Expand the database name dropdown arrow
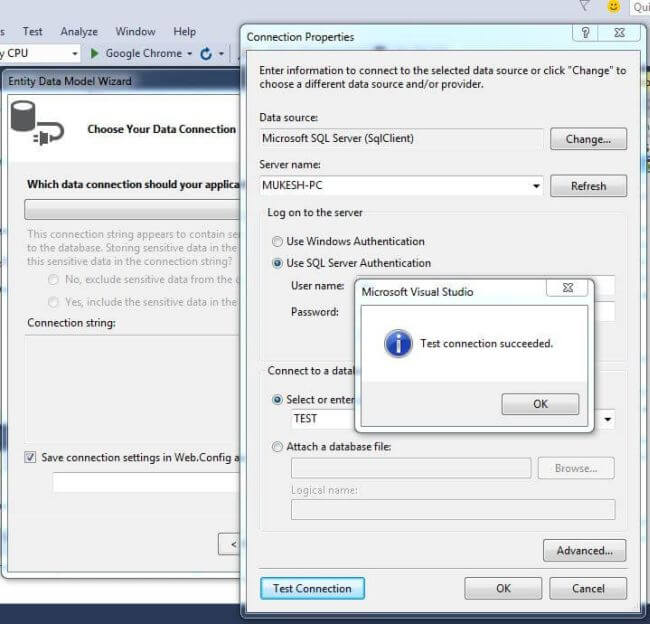Viewport: 650px width, 624px height. [607, 419]
